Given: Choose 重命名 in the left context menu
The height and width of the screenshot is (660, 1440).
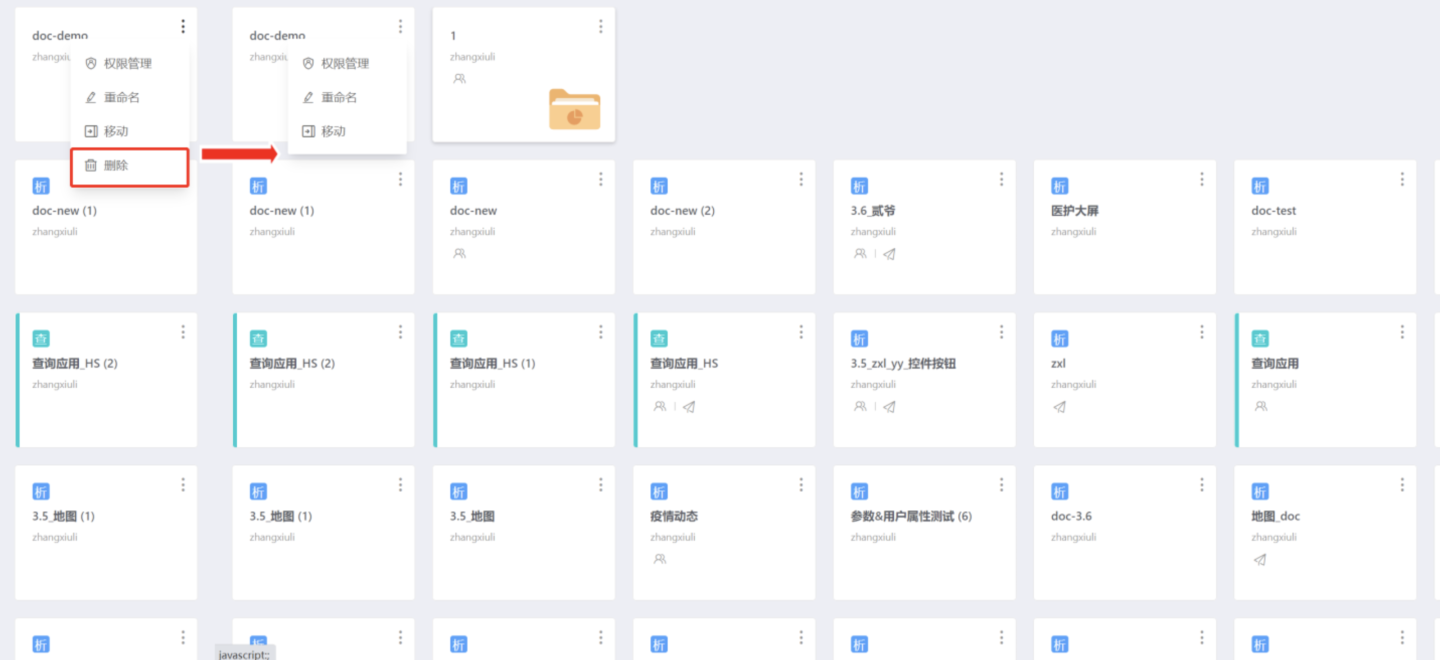Looking at the screenshot, I should click(x=120, y=98).
